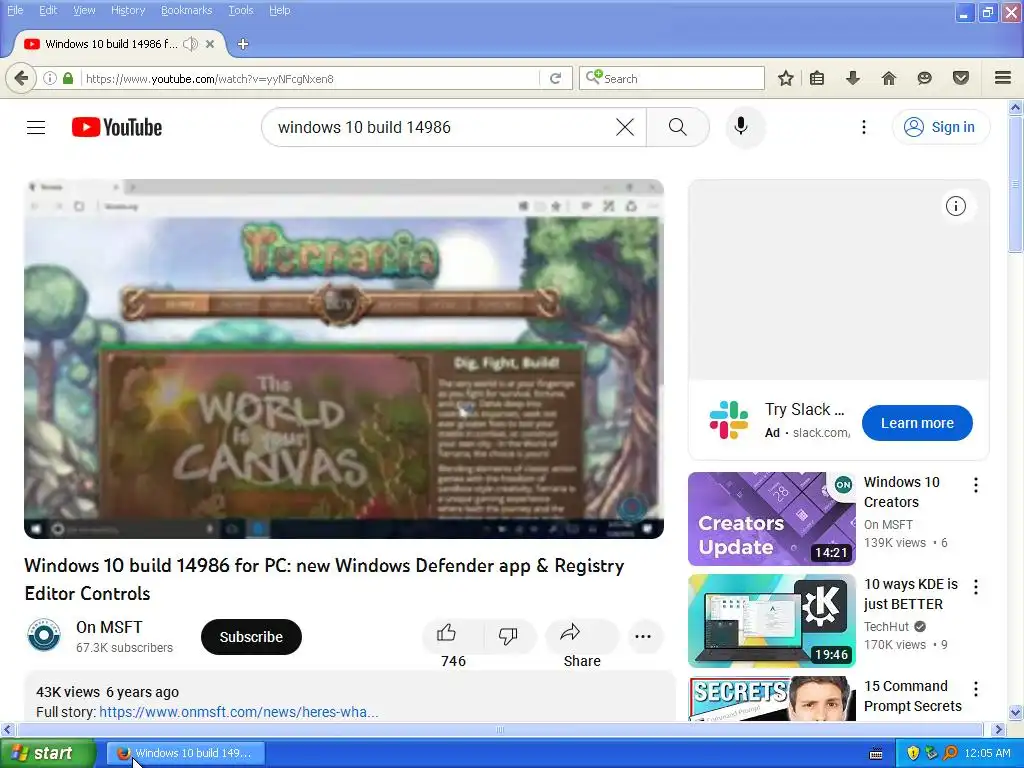Dislike the video with thumbs down

(x=508, y=635)
